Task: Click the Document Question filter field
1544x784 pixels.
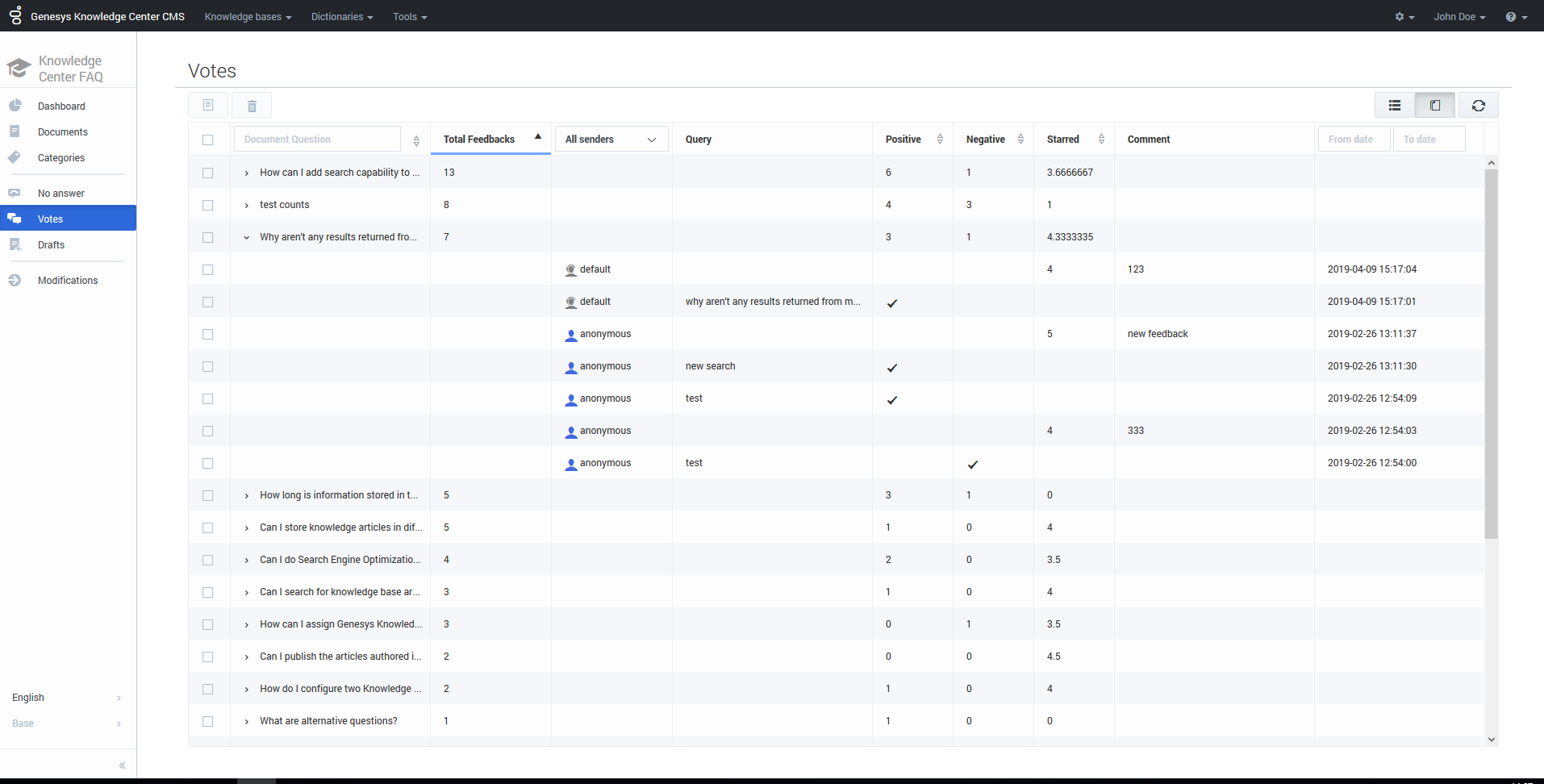Action: pos(317,140)
